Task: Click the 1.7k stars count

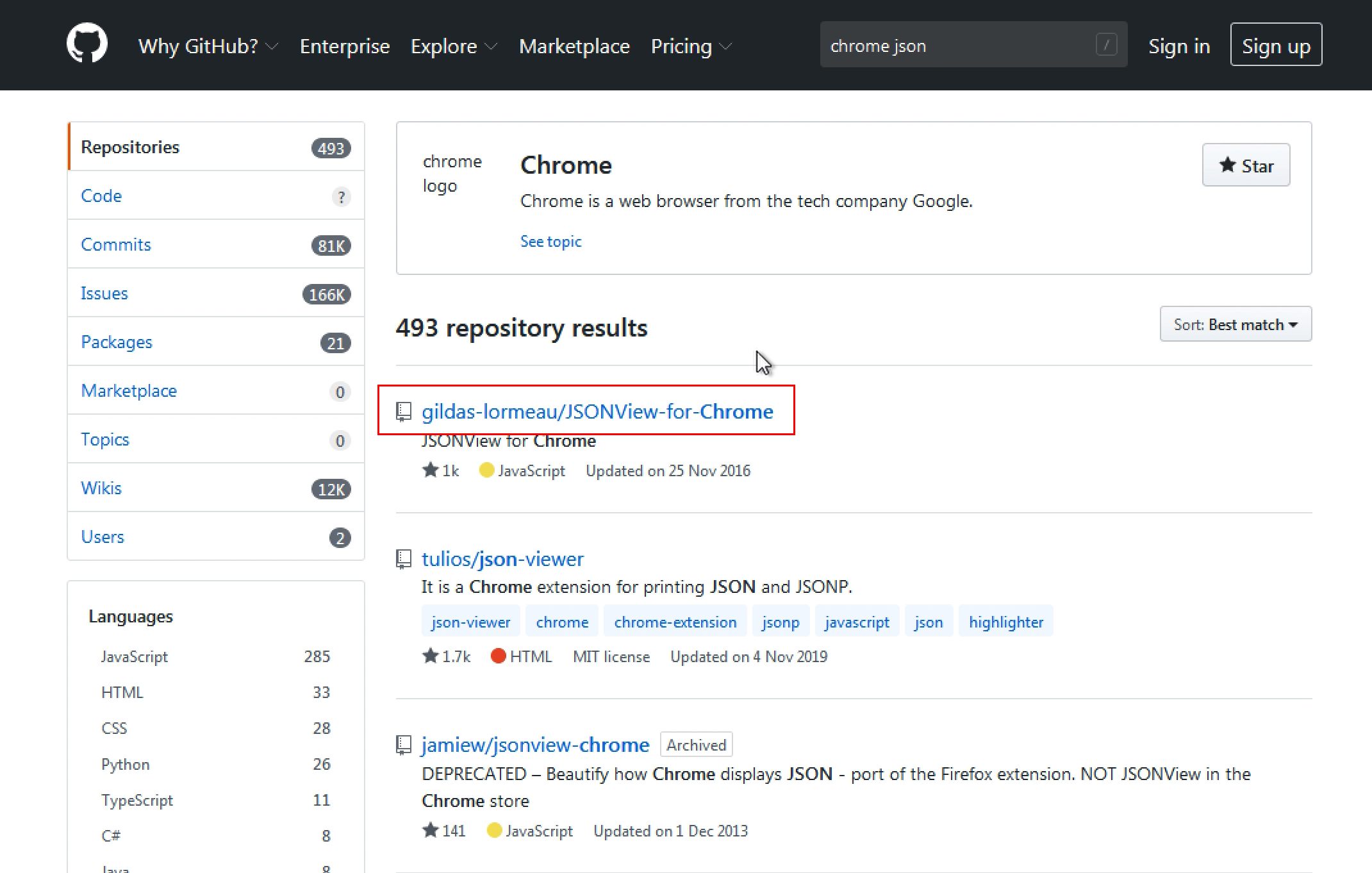Action: (x=456, y=656)
